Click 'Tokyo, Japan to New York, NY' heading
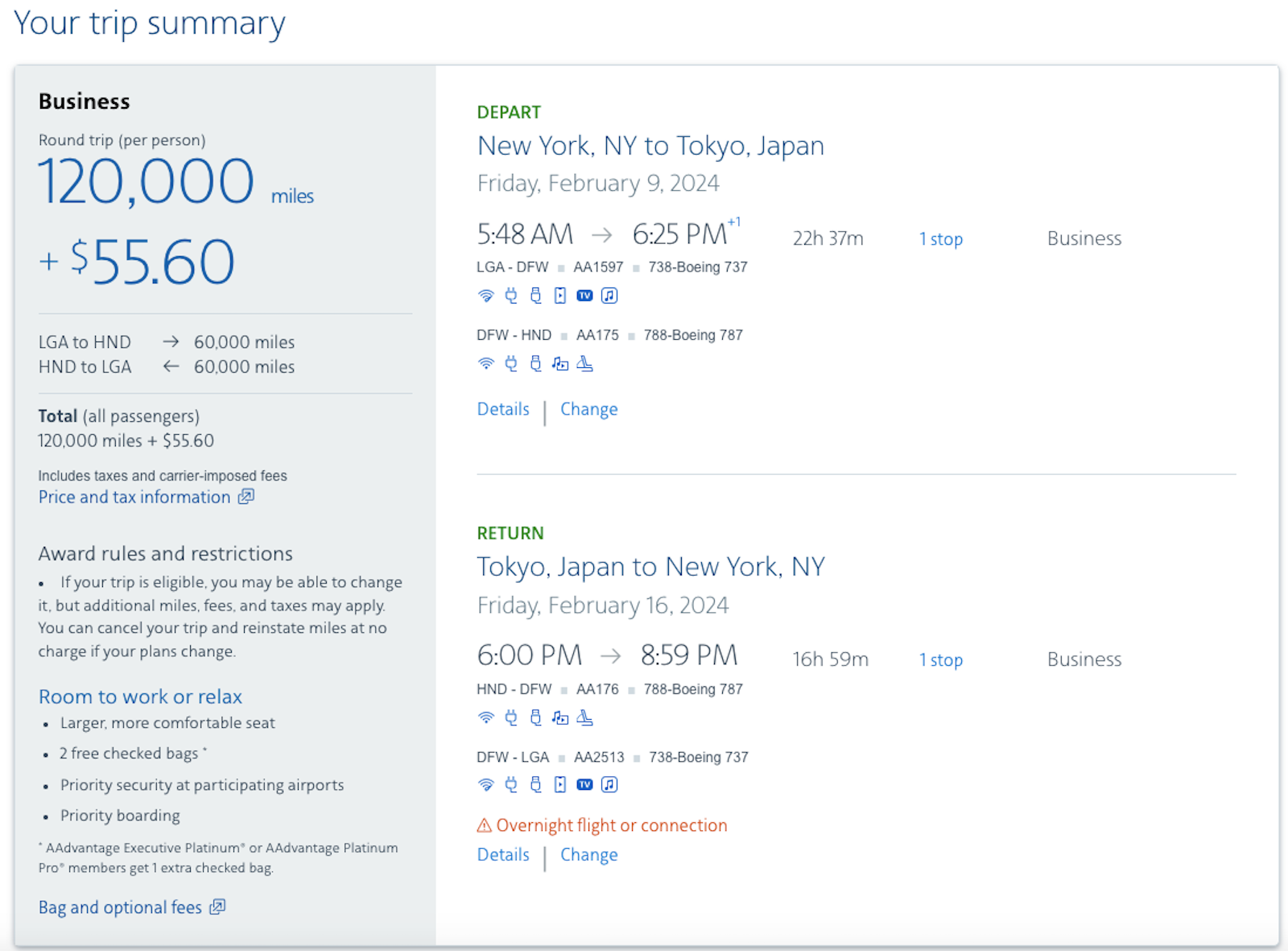The height and width of the screenshot is (951, 1288). (x=650, y=567)
